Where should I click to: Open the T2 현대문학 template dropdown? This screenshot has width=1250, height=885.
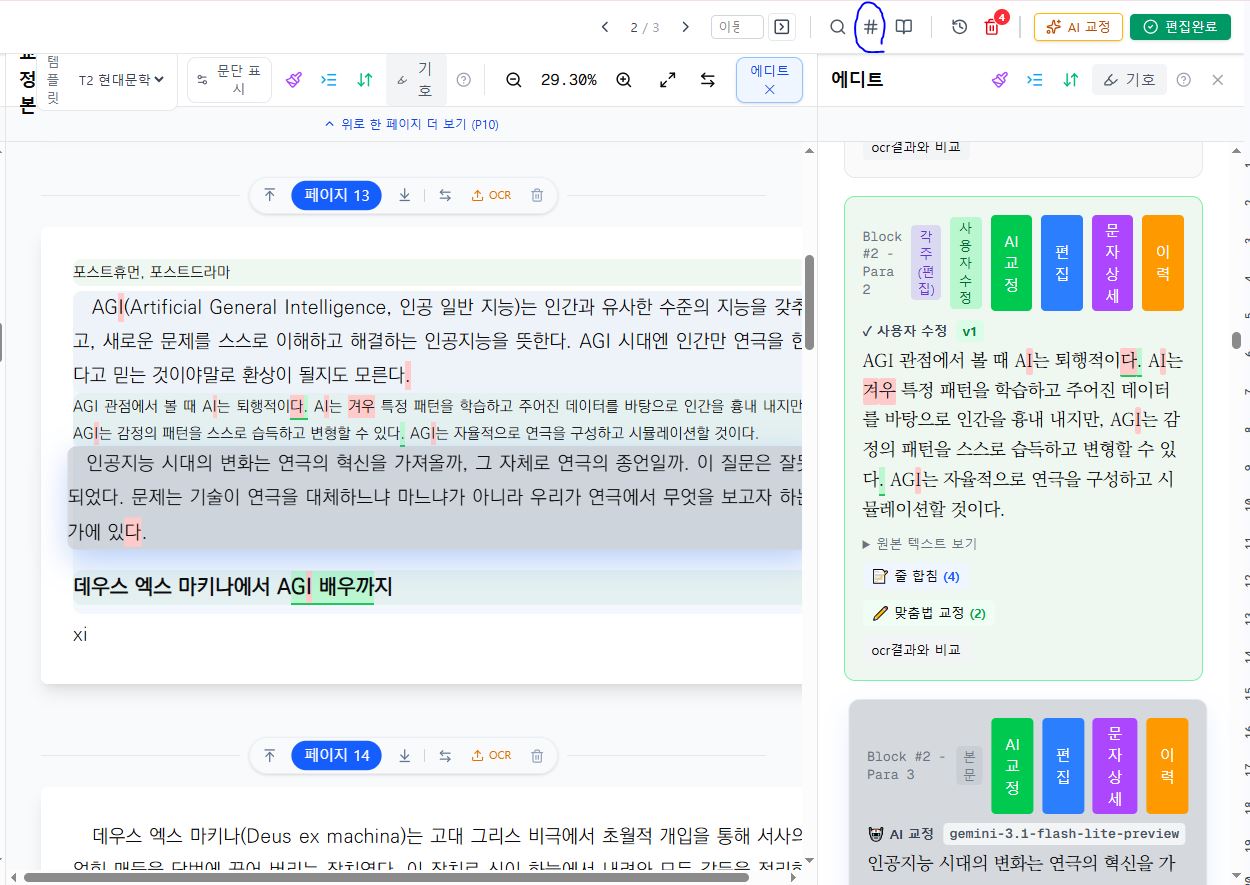pos(121,80)
